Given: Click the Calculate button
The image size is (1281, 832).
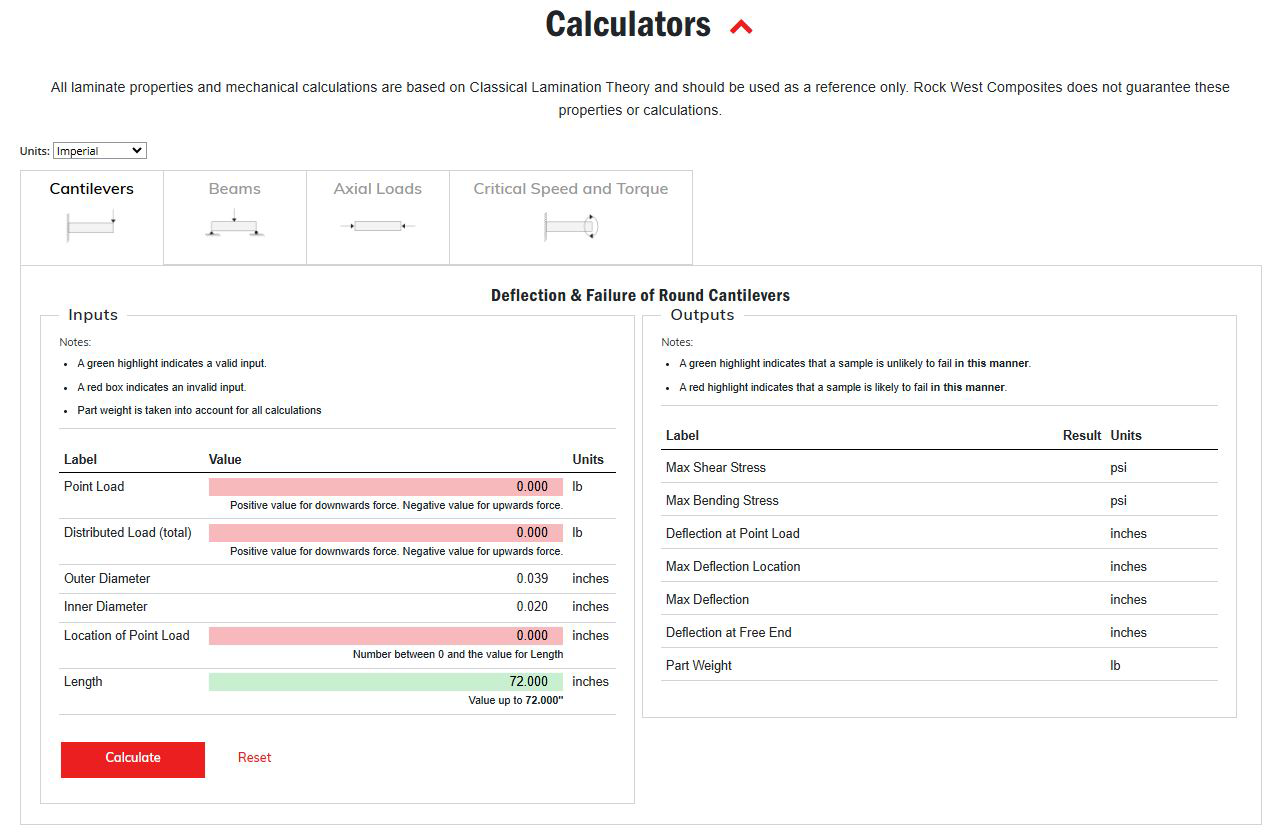Looking at the screenshot, I should pos(132,759).
